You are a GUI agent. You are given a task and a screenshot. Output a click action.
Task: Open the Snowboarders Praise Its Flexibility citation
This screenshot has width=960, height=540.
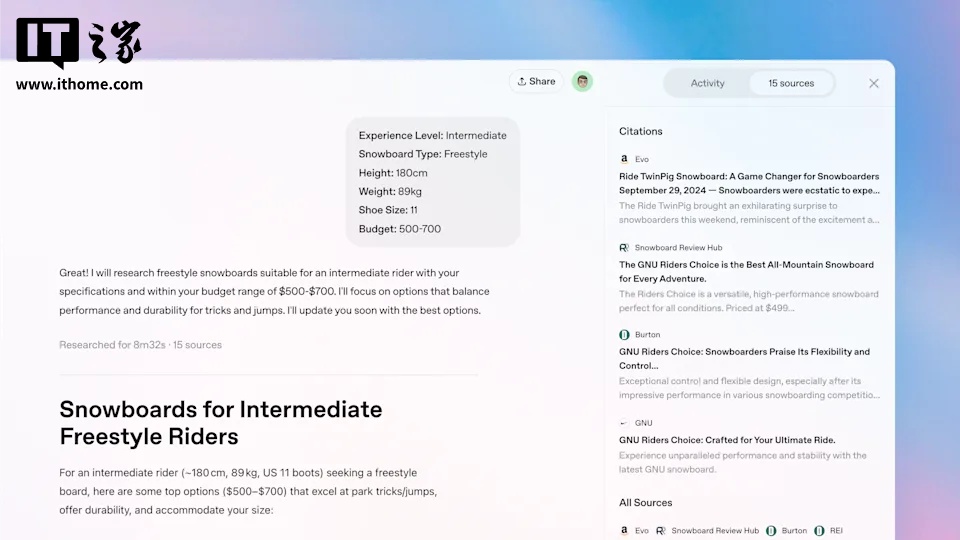(744, 358)
